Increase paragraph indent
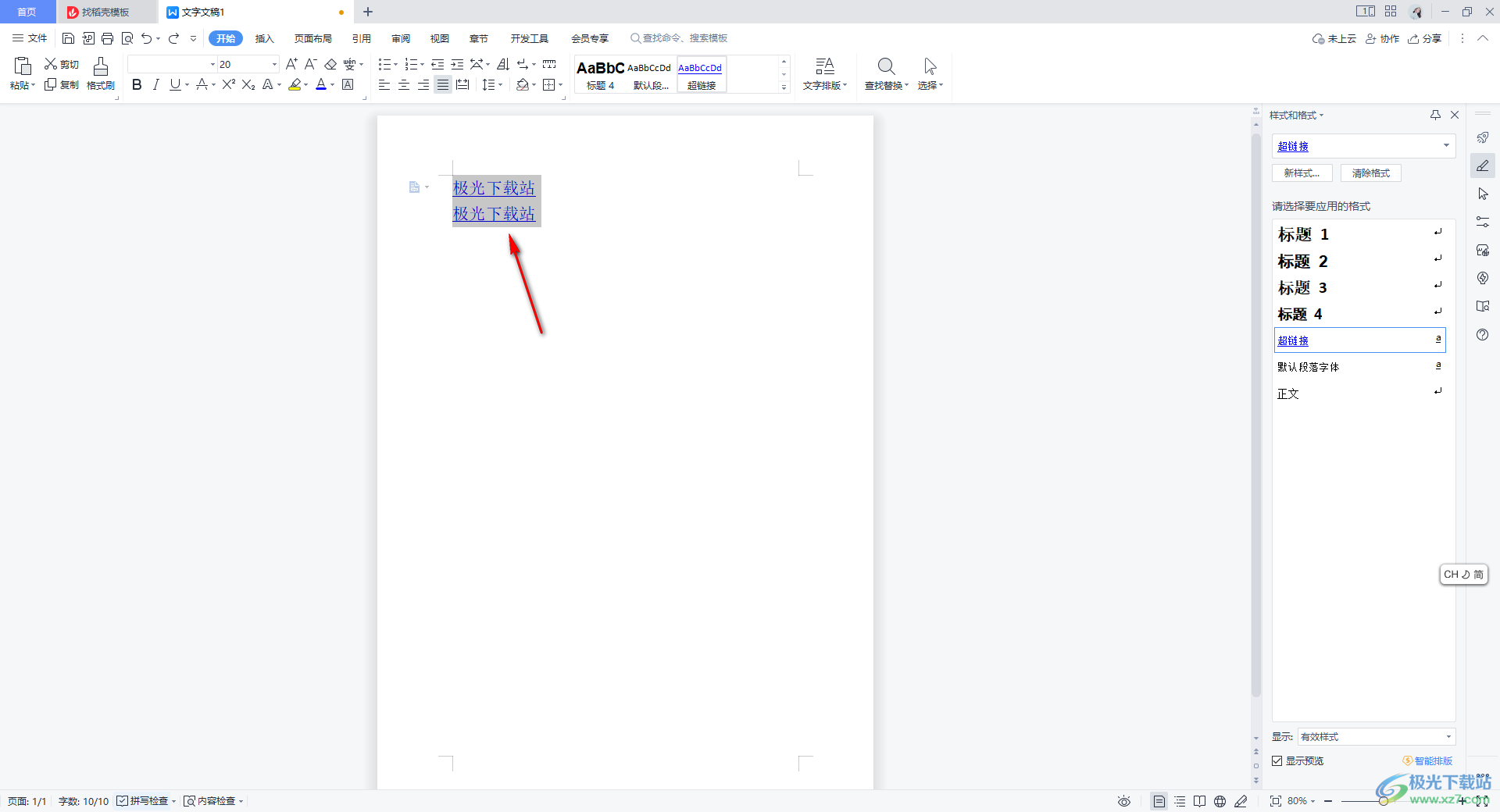 (x=457, y=64)
